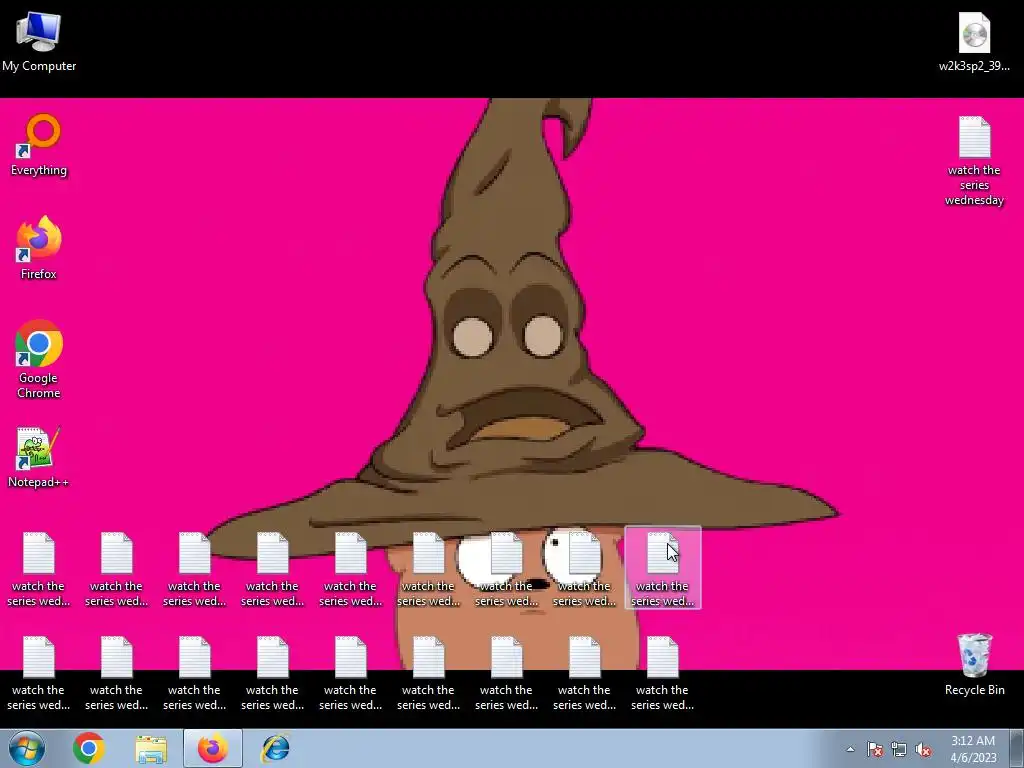1024x768 pixels.
Task: Click the Show desktop button
Action: (x=1018, y=748)
